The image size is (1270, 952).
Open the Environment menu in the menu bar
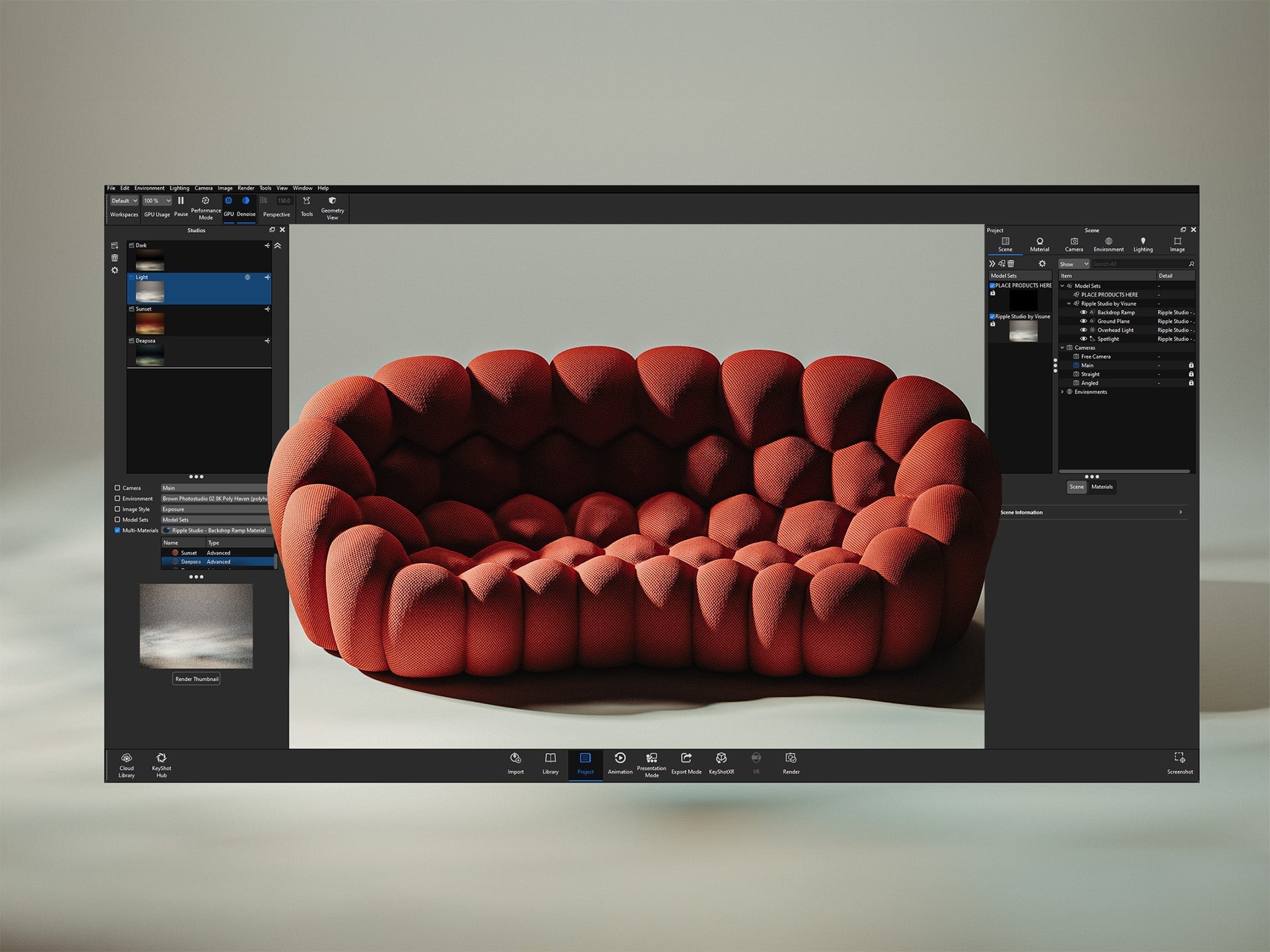[149, 188]
